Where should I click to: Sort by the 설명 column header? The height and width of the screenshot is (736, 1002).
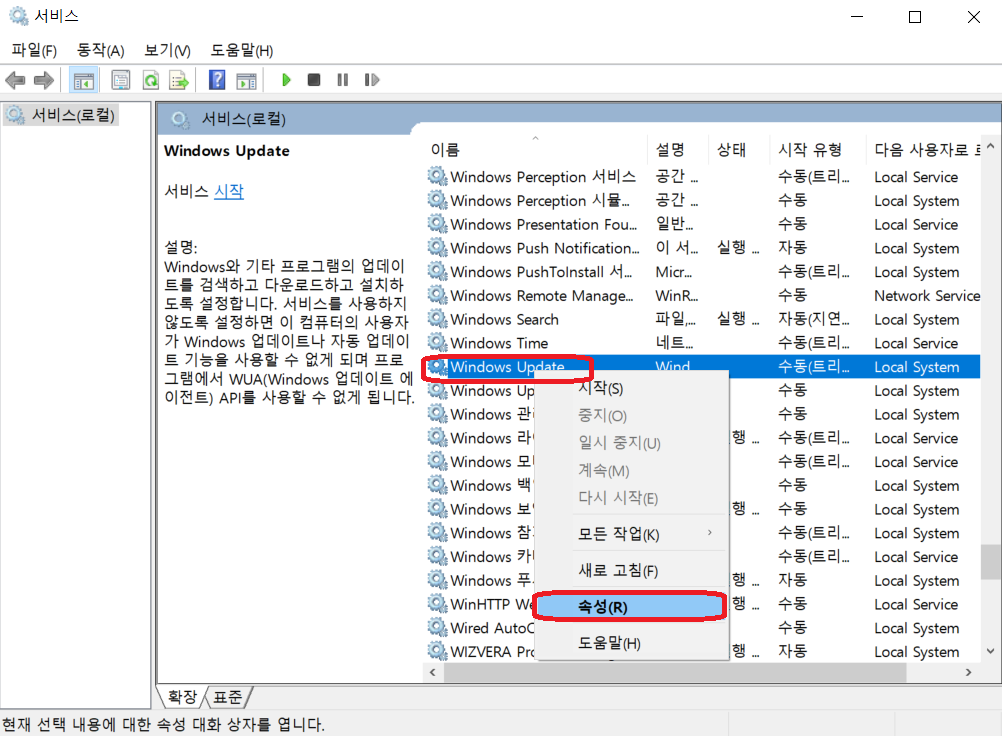point(677,150)
